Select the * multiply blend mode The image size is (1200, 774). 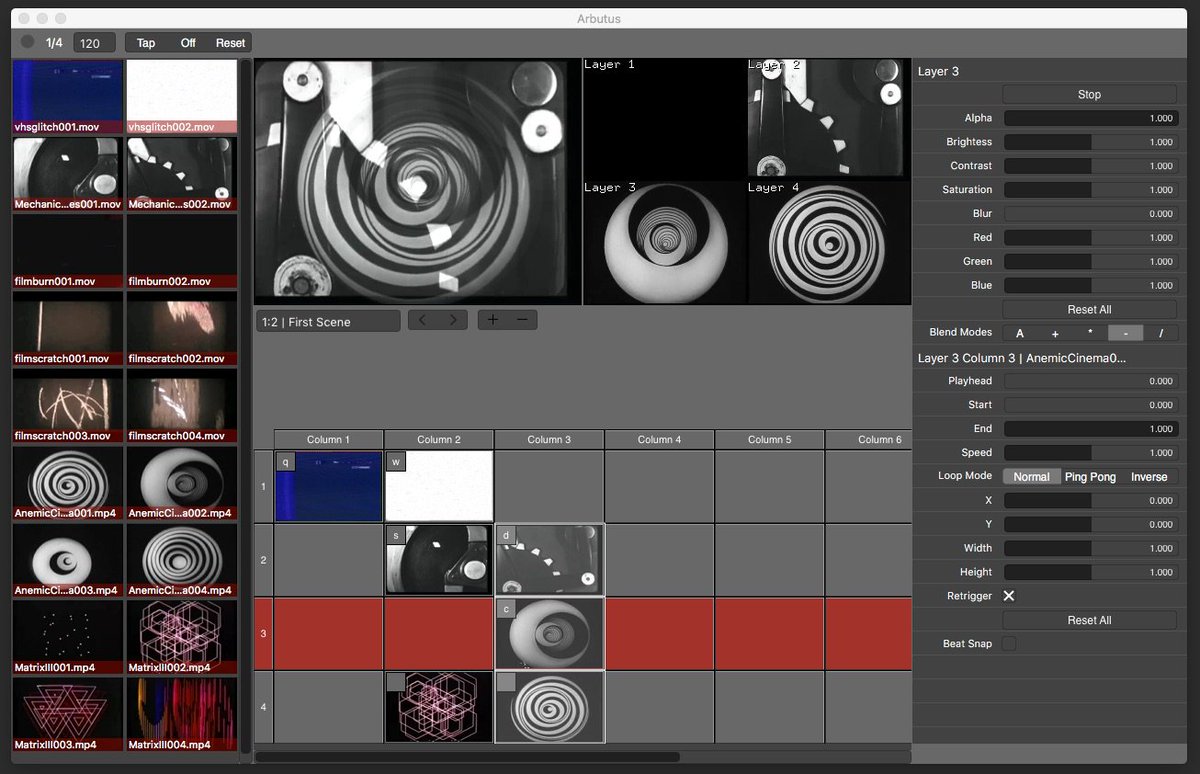coord(1090,333)
